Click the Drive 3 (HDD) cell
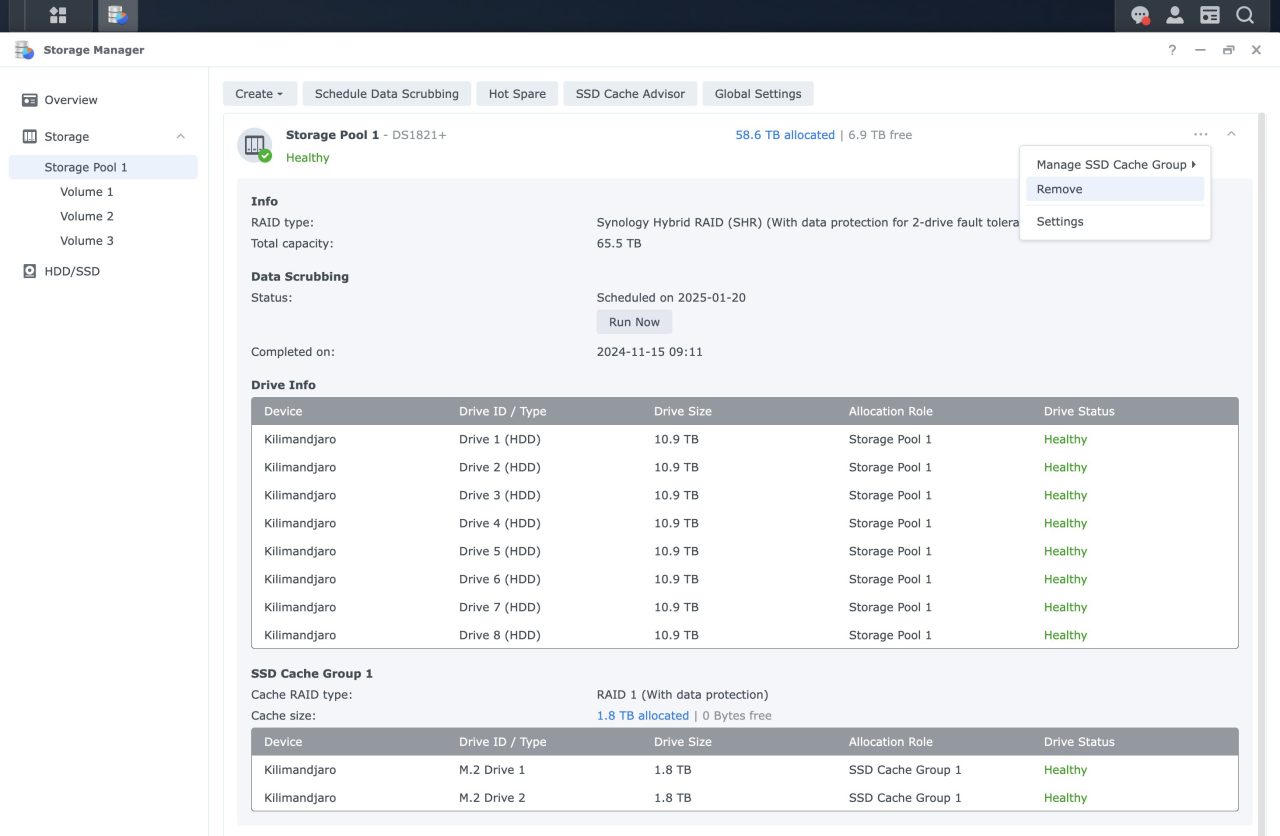The height and width of the screenshot is (836, 1280). pyautogui.click(x=499, y=495)
